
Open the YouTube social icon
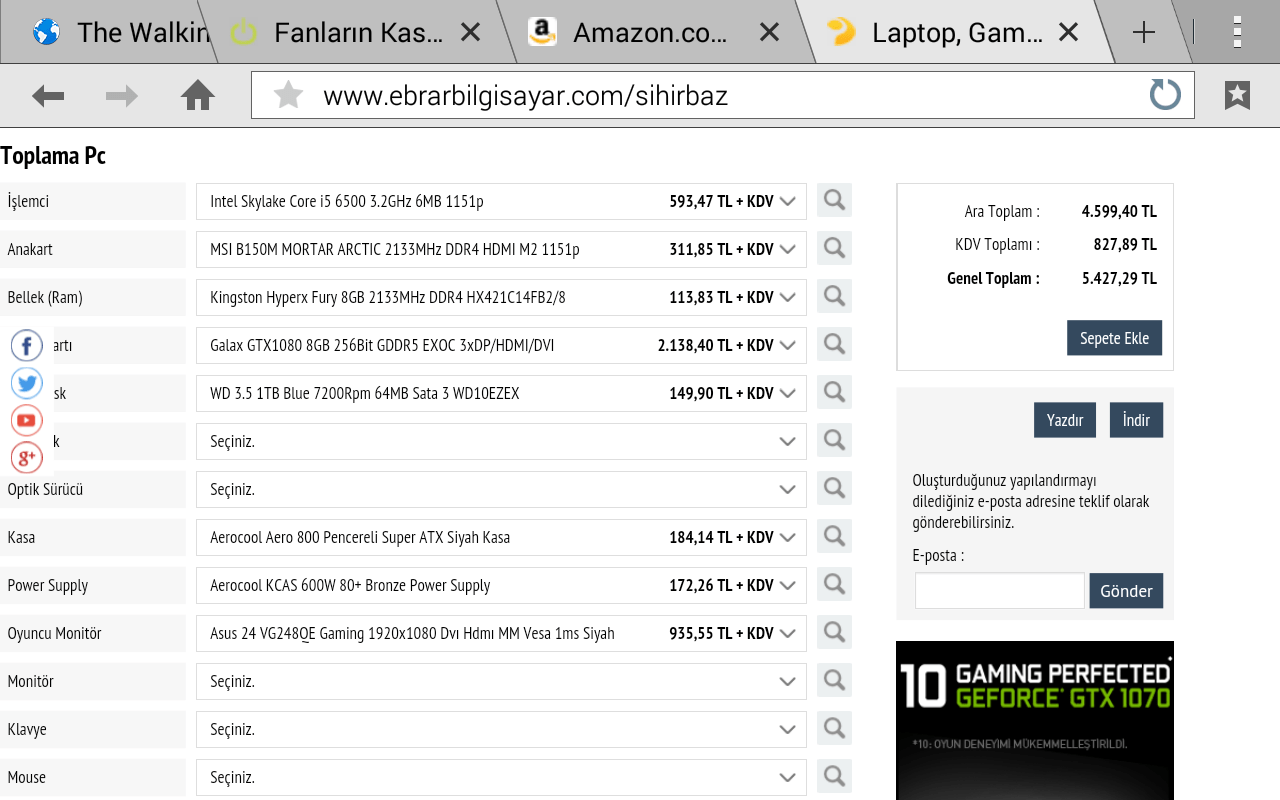[x=27, y=420]
